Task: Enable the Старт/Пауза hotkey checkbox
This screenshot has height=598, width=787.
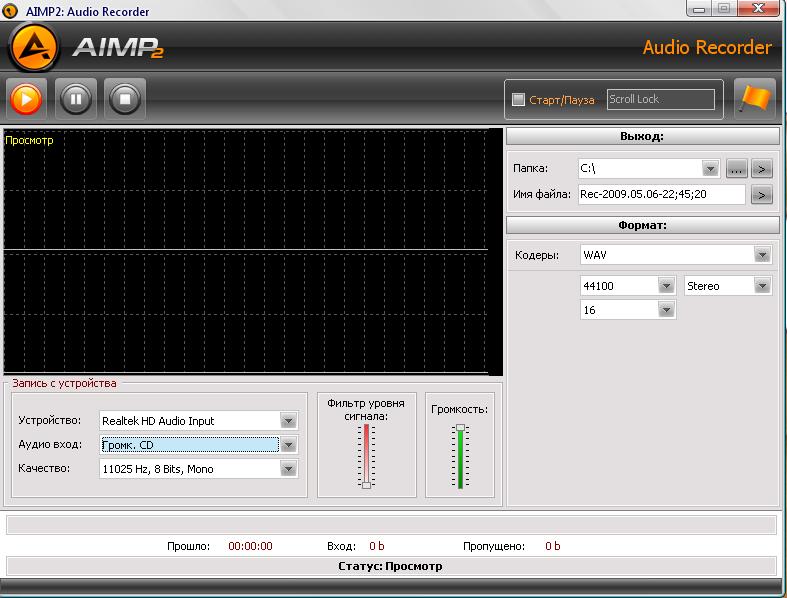Action: 518,100
